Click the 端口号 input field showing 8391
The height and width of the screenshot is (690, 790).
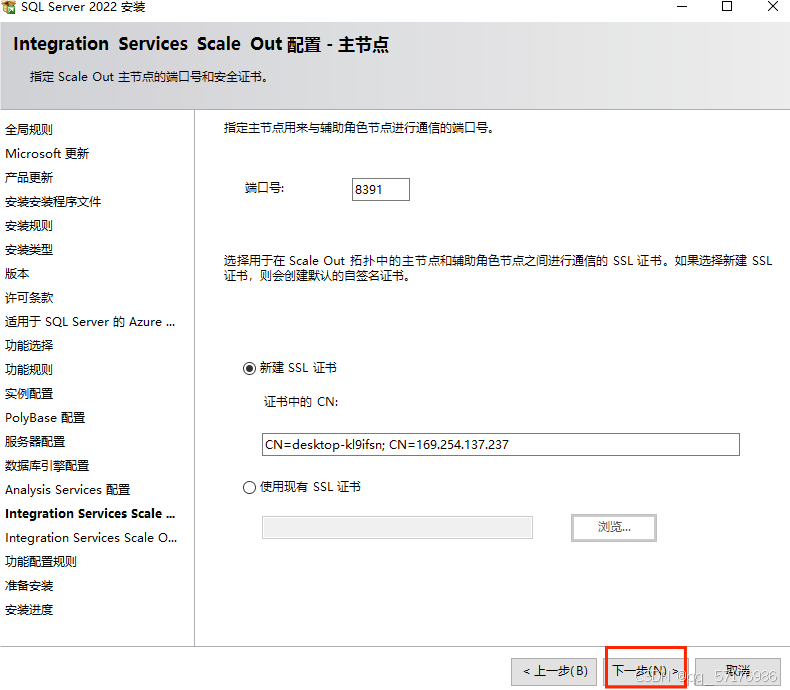[x=380, y=189]
